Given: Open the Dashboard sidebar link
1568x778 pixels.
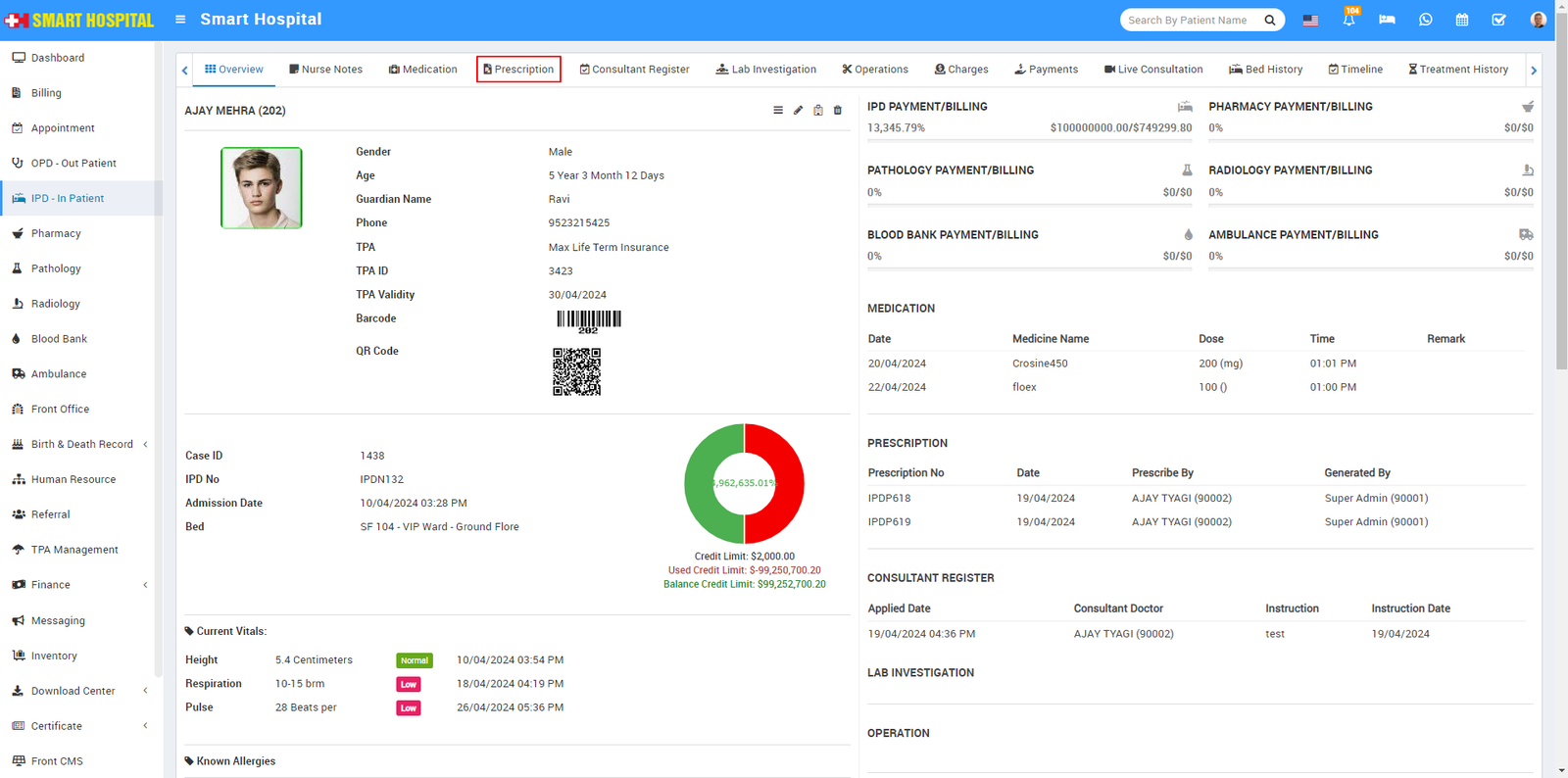Looking at the screenshot, I should pos(58,58).
